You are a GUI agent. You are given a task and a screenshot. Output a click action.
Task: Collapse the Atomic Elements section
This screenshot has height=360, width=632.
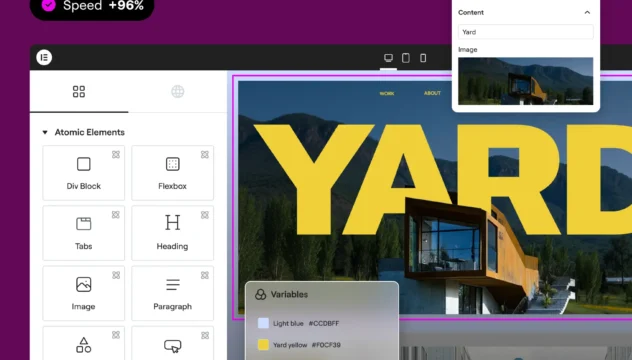point(45,132)
